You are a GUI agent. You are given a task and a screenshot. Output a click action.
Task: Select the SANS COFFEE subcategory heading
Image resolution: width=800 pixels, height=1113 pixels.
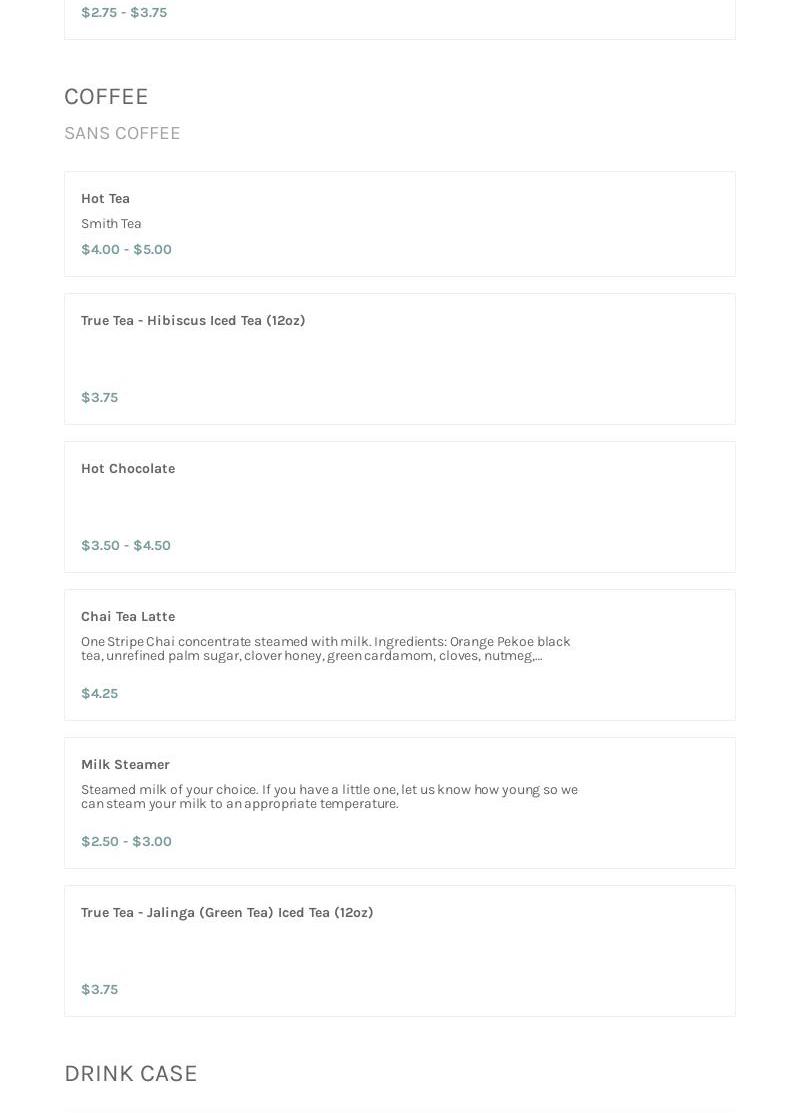[x=122, y=133]
